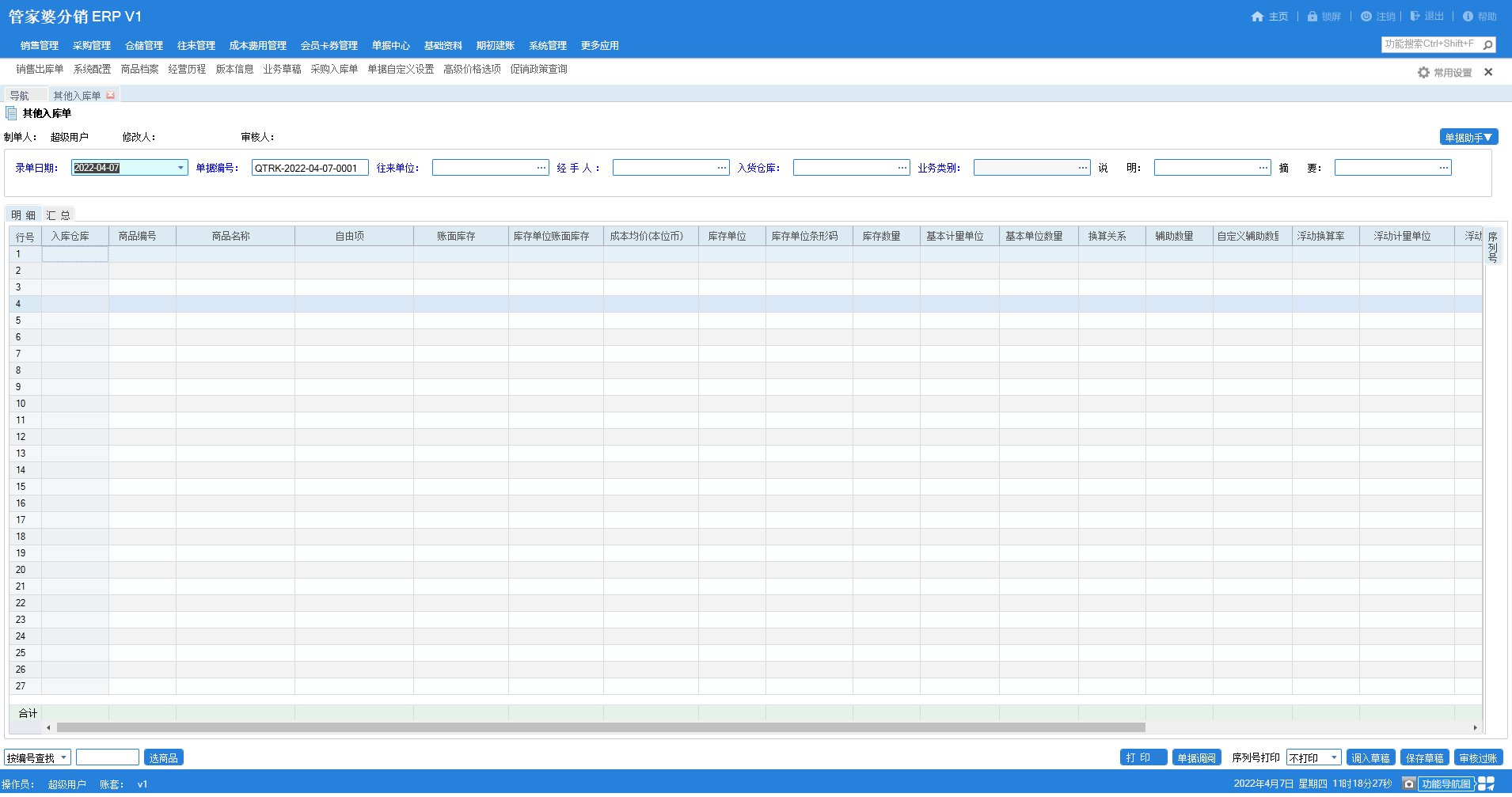Close the 其他入库单 tab via red X
Image resolution: width=1512 pixels, height=797 pixels.
point(110,96)
